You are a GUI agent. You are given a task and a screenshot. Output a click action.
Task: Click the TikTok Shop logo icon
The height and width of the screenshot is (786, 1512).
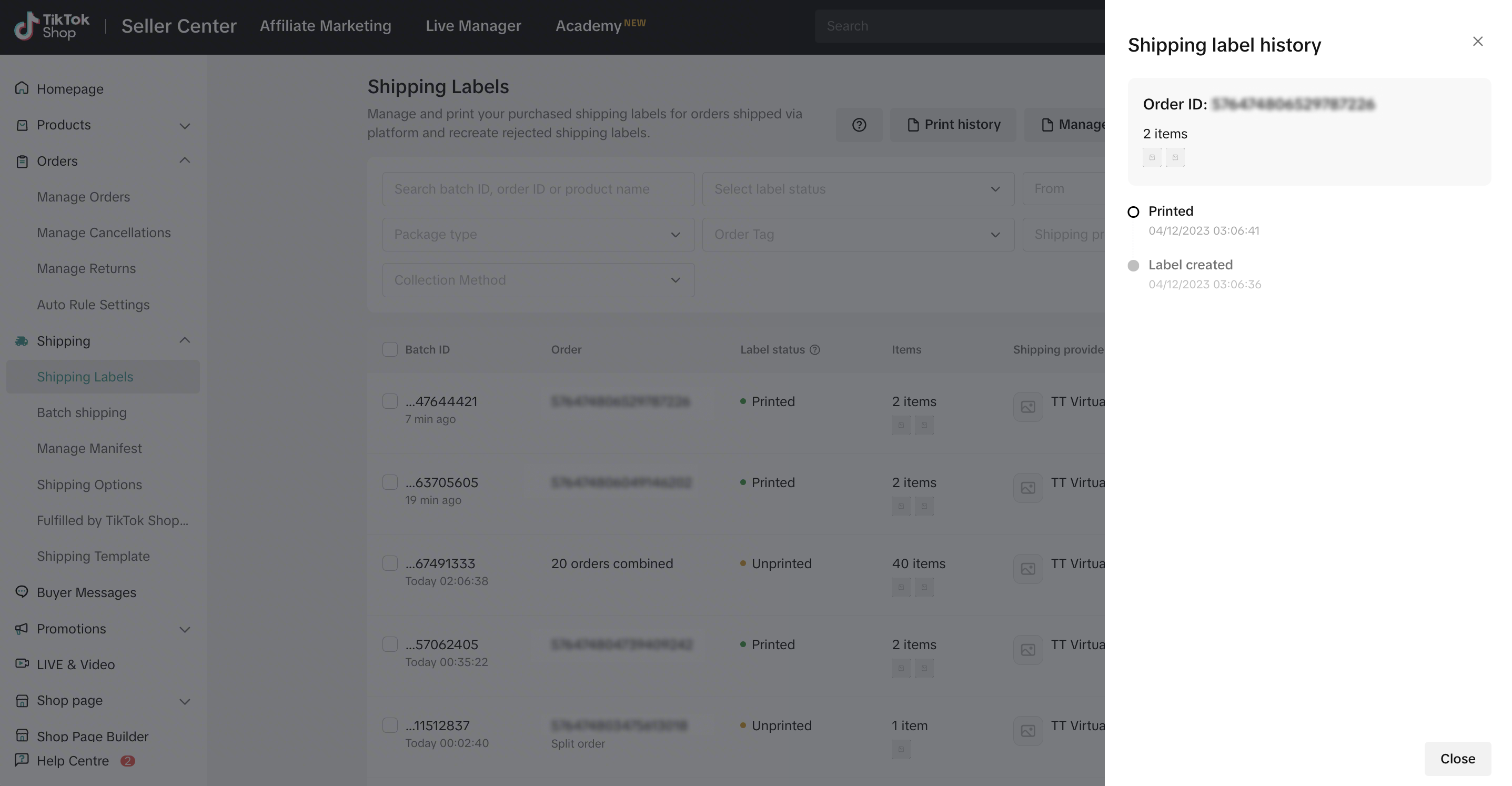[x=26, y=26]
